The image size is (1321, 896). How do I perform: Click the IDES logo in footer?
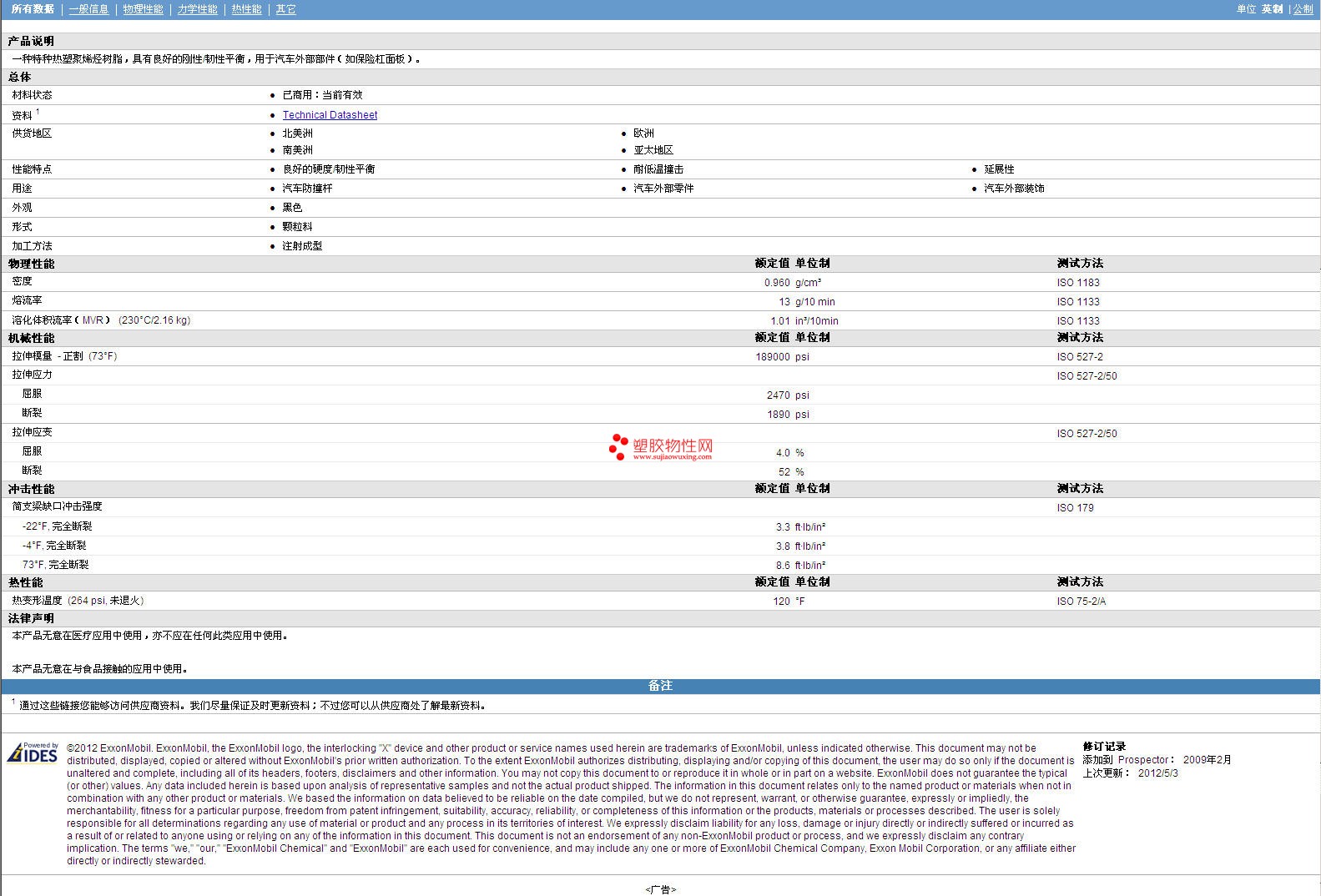[x=33, y=753]
